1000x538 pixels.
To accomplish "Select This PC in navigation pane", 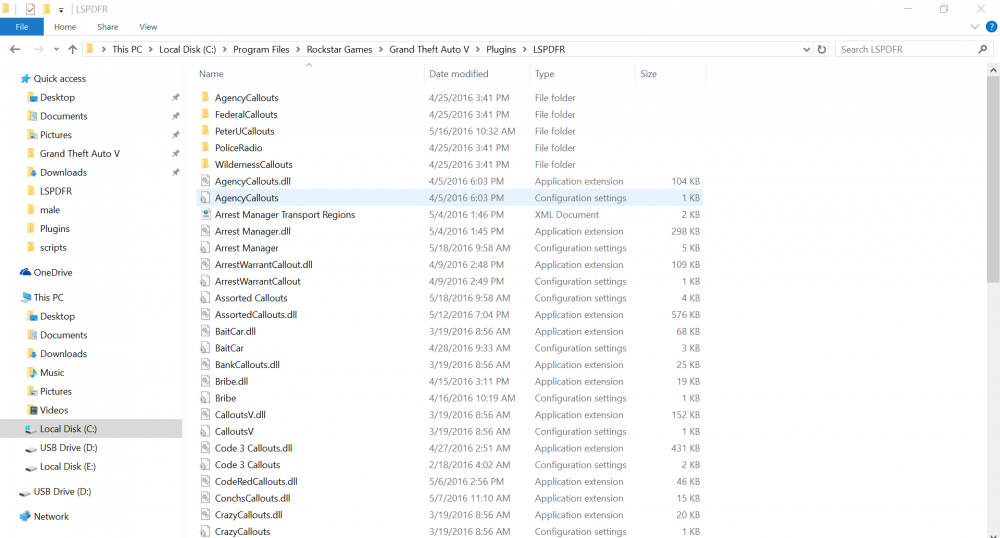I will pos(48,298).
